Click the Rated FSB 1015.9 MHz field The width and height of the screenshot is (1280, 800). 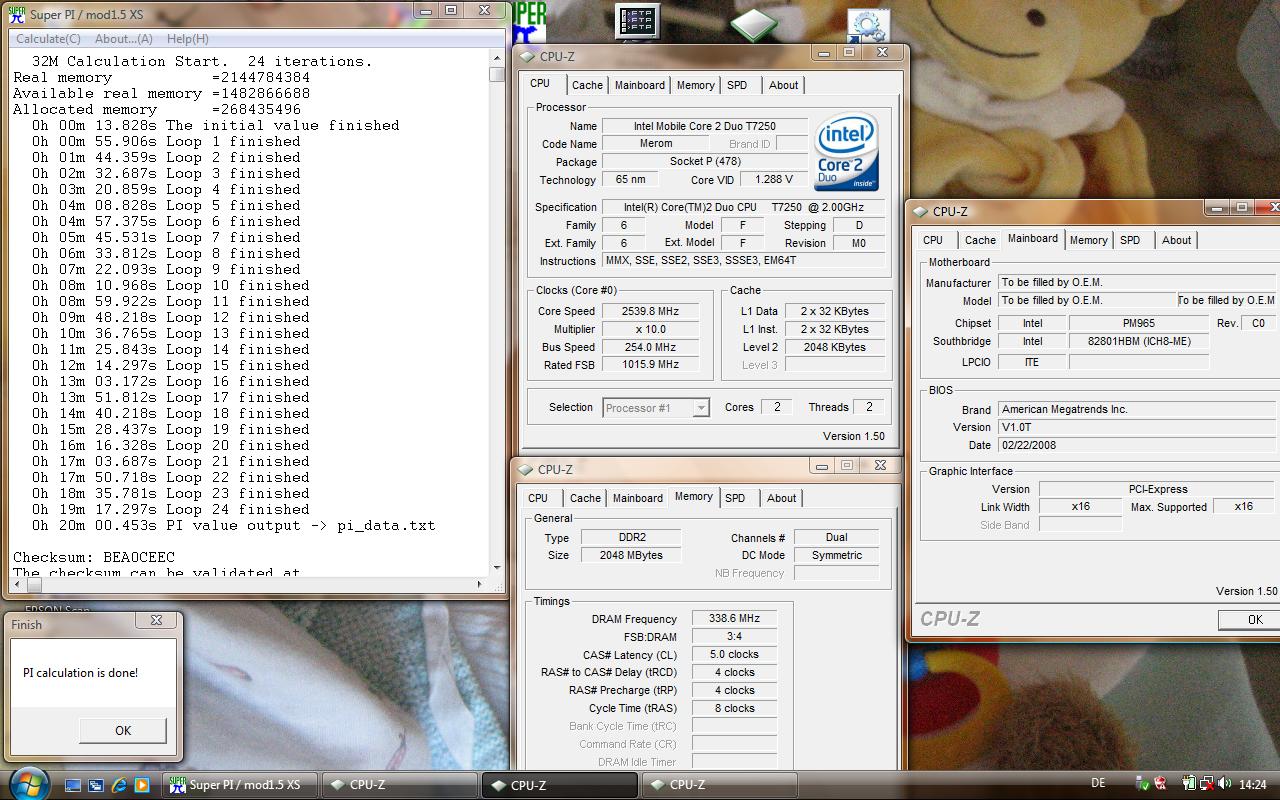(650, 365)
